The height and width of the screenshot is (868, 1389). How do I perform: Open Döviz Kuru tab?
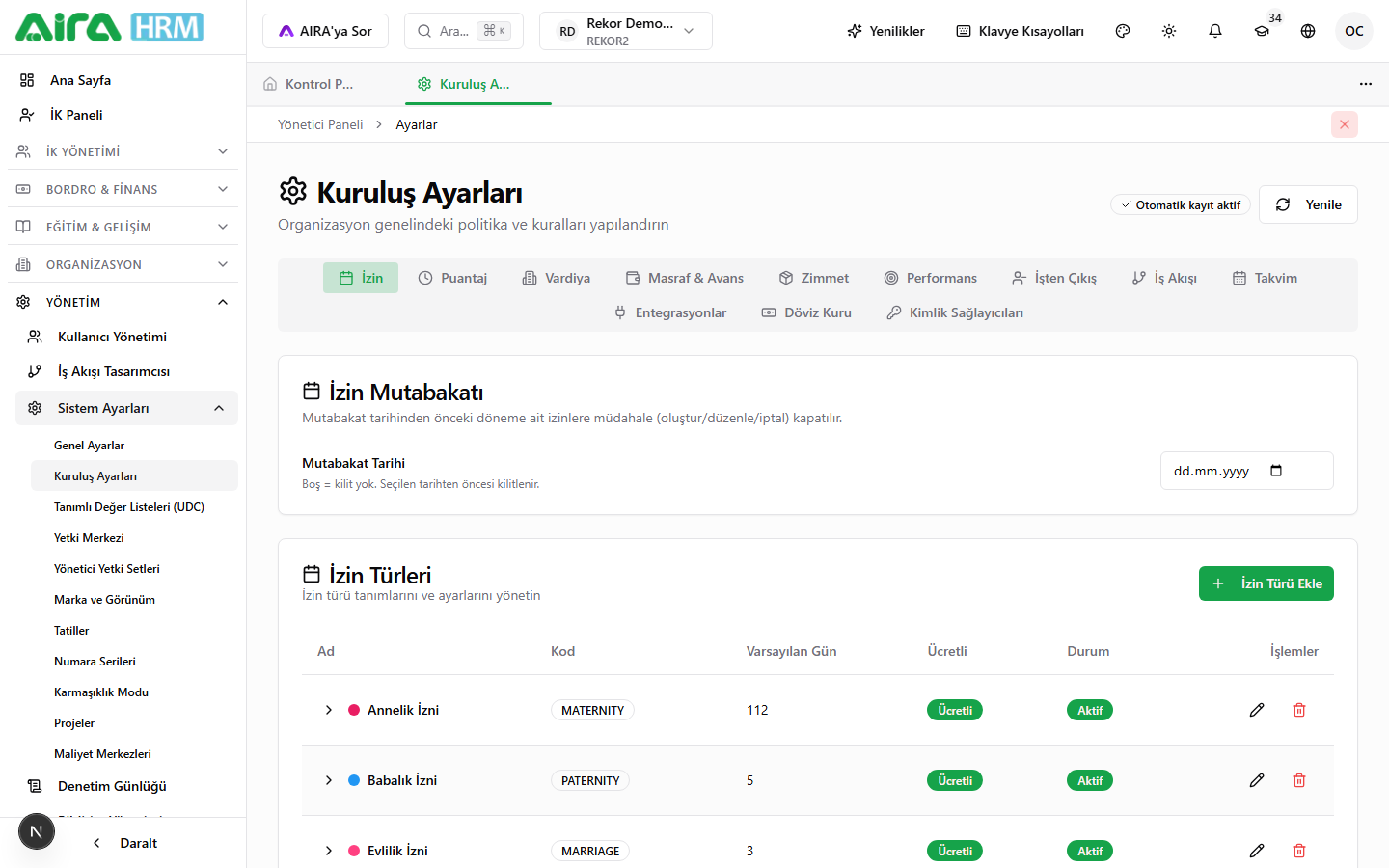806,312
